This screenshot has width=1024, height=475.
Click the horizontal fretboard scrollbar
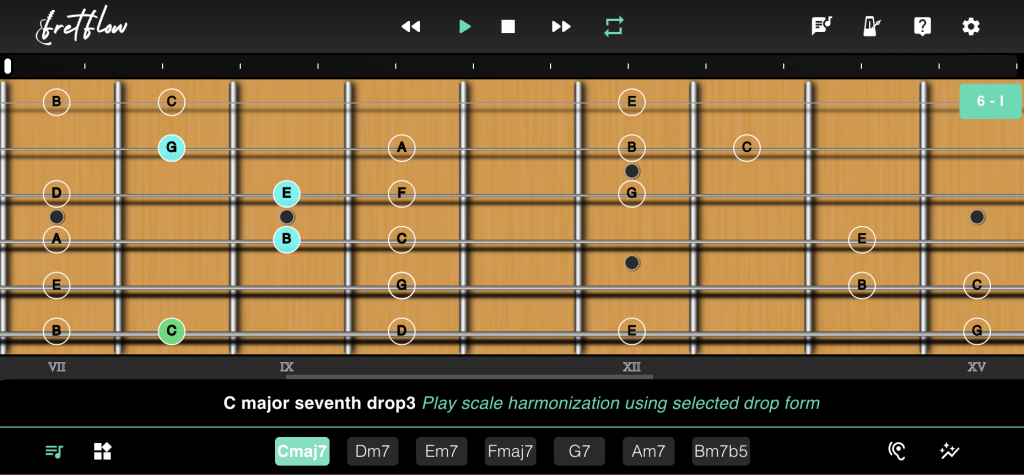tap(470, 376)
